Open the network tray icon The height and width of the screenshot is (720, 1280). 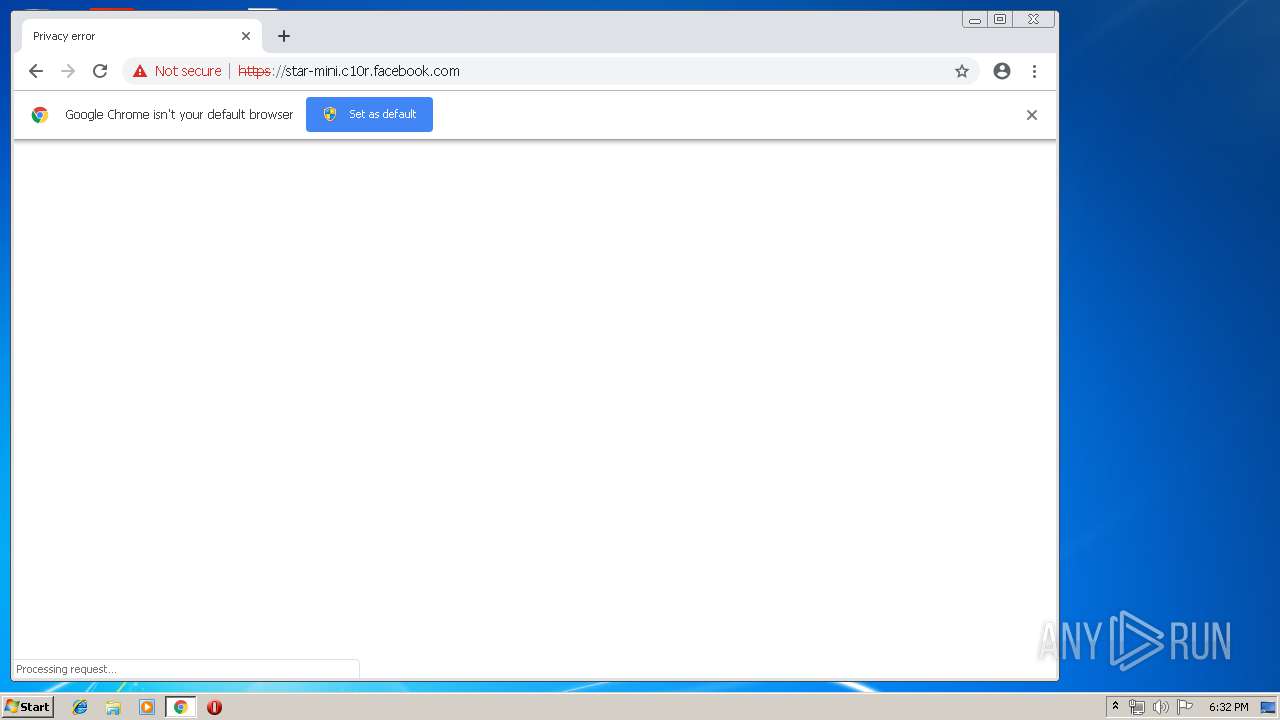[x=1137, y=707]
